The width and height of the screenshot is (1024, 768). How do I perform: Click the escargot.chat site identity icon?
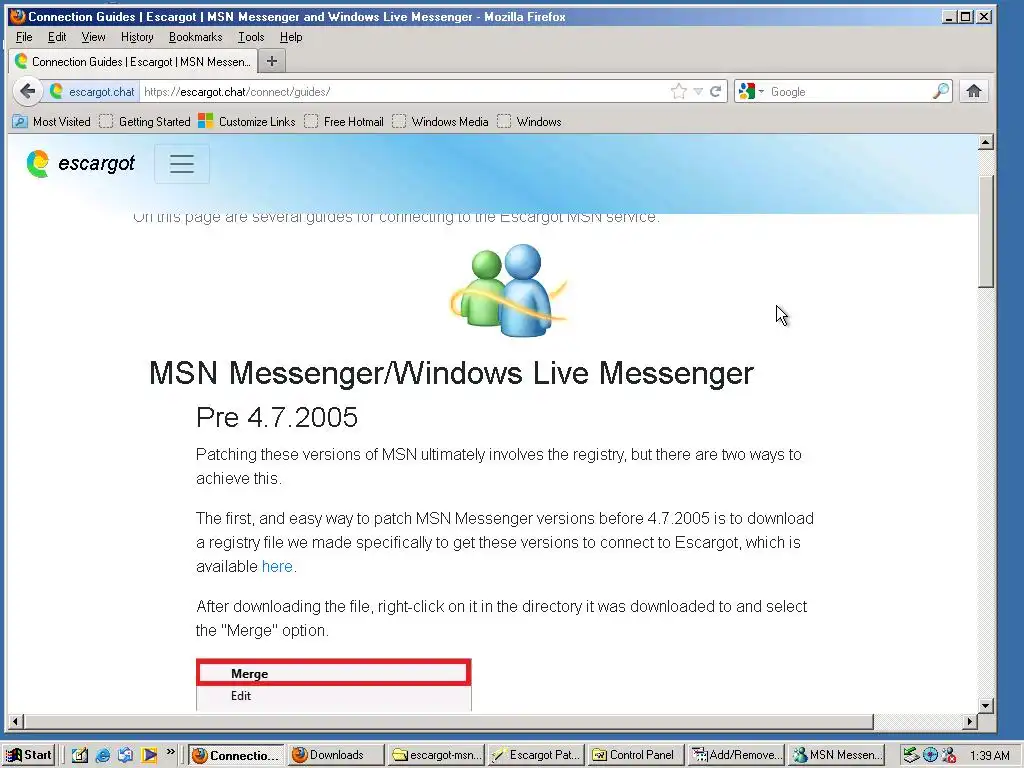[92, 91]
